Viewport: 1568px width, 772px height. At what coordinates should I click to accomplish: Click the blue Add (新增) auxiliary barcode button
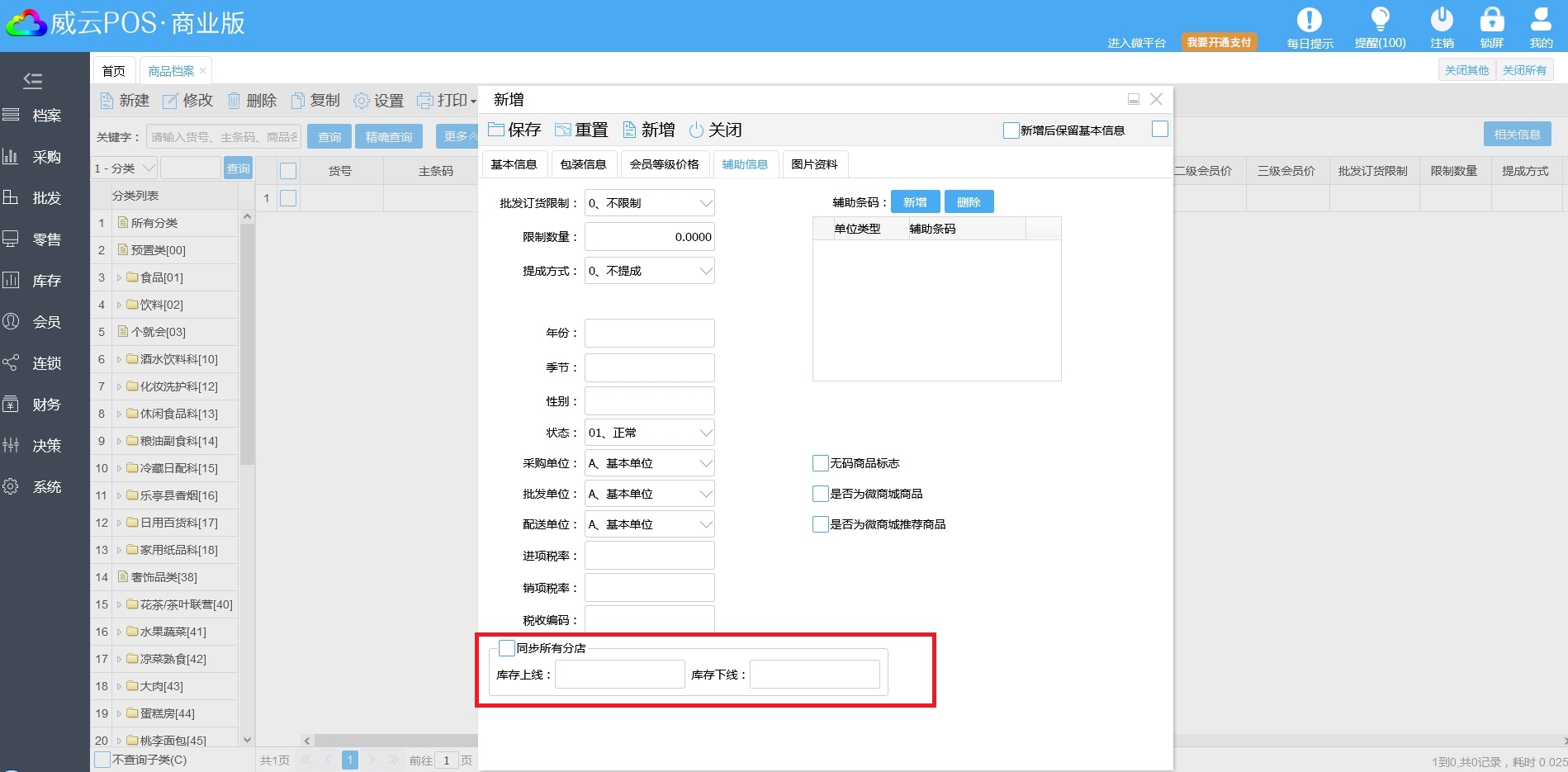(915, 202)
